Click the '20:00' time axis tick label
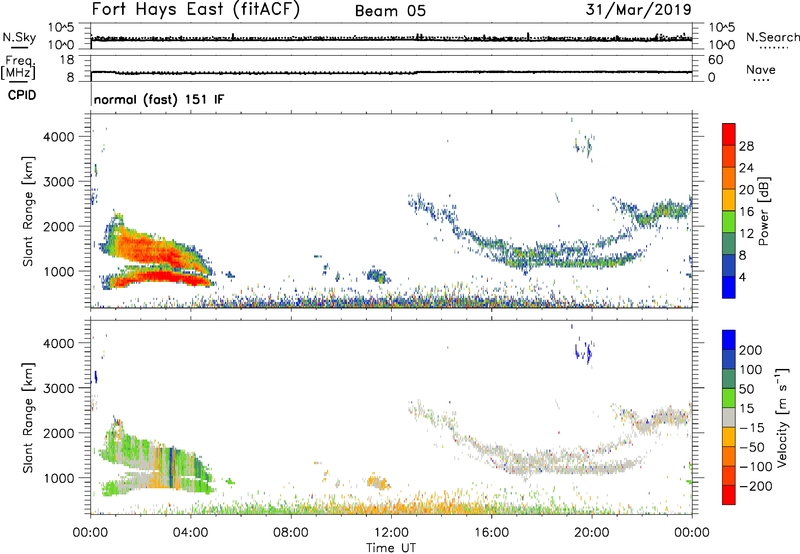800x554 pixels. coord(592,533)
